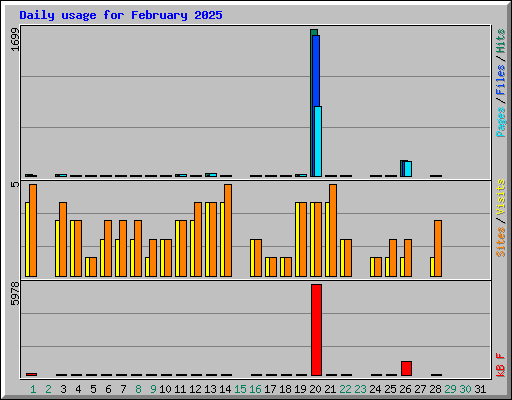
Task: Click the 1699 axis maximum label
Action: click(15, 39)
